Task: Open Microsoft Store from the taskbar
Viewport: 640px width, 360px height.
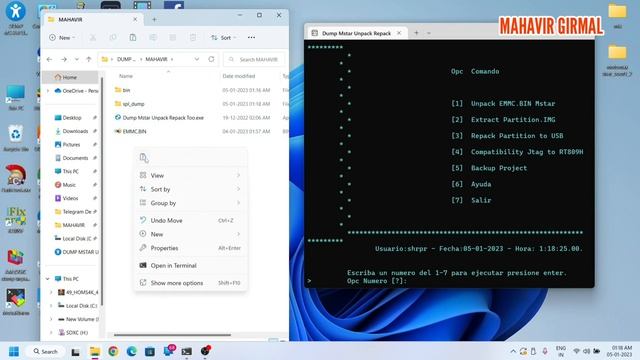Action: pyautogui.click(x=150, y=351)
